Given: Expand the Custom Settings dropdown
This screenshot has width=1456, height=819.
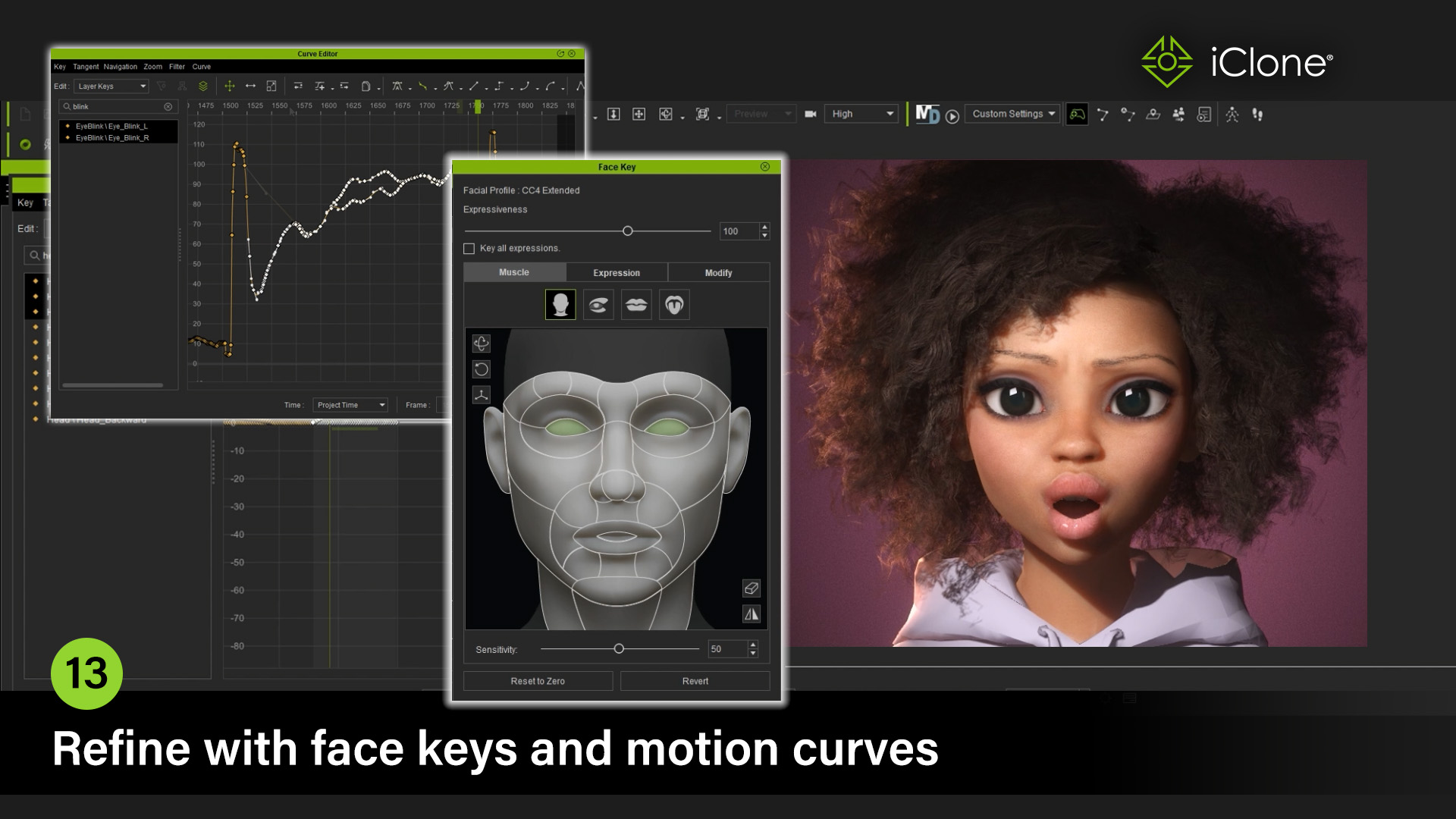Looking at the screenshot, I should [x=1012, y=114].
